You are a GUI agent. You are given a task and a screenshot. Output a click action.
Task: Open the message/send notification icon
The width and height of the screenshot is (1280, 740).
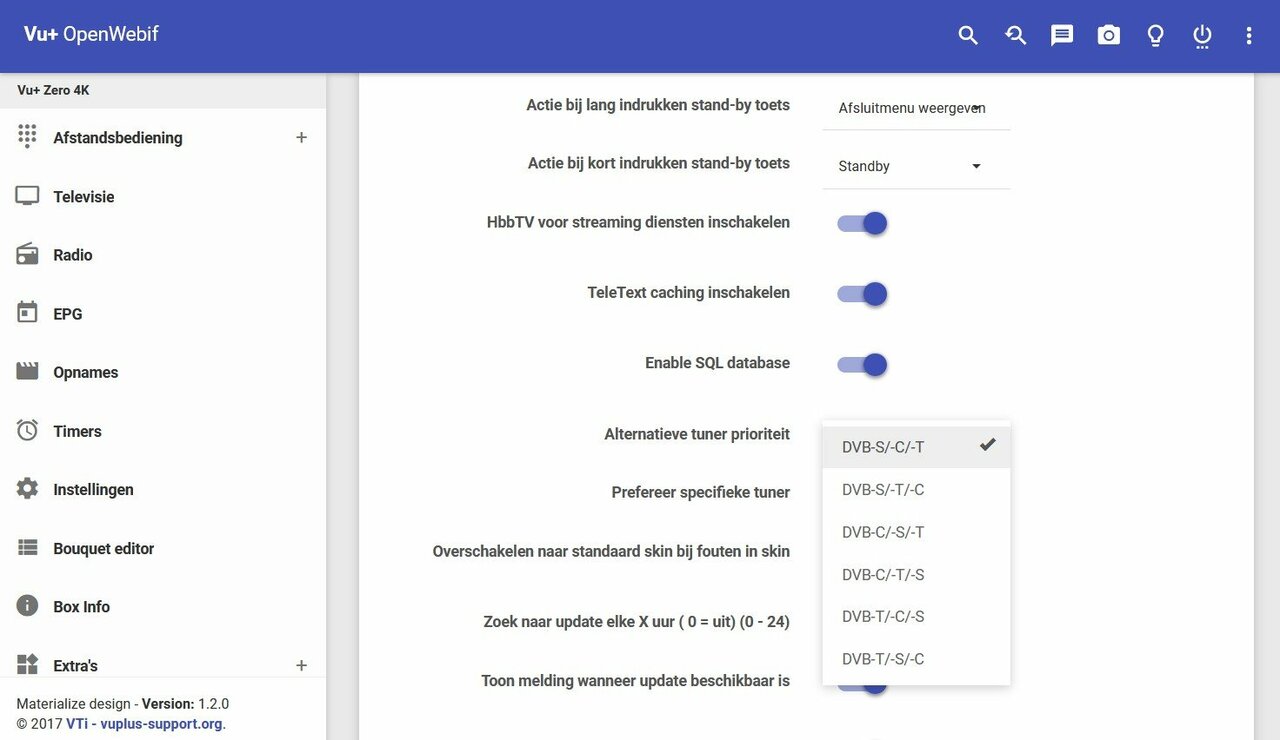tap(1061, 34)
